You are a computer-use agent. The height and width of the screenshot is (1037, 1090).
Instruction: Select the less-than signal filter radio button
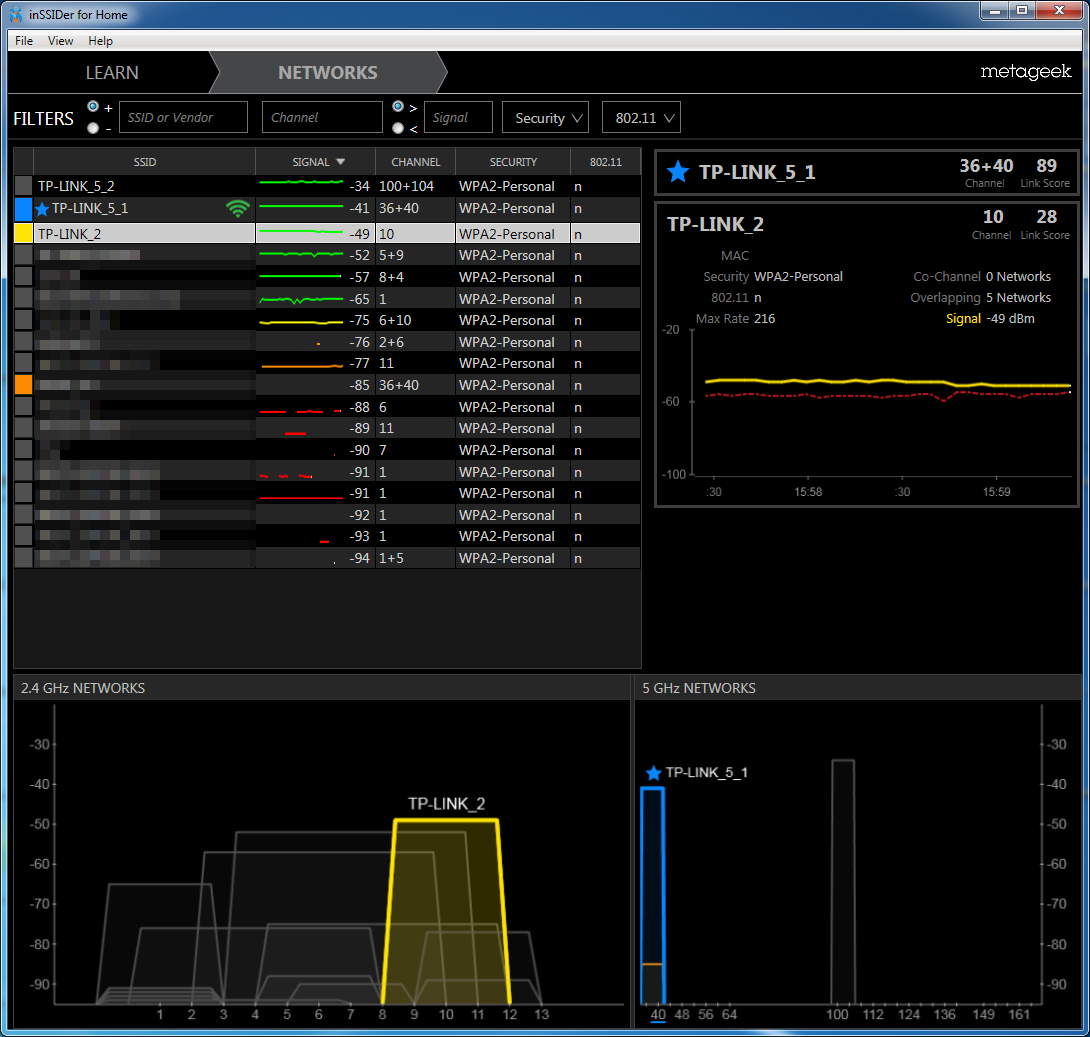coord(398,128)
